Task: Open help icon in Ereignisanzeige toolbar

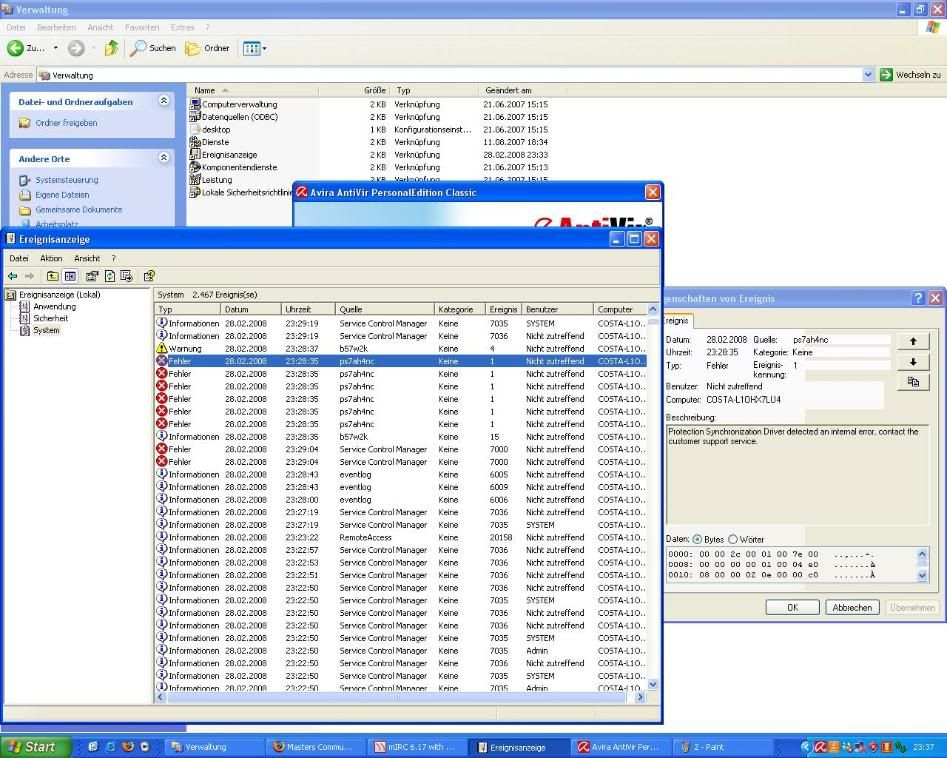Action: 149,276
